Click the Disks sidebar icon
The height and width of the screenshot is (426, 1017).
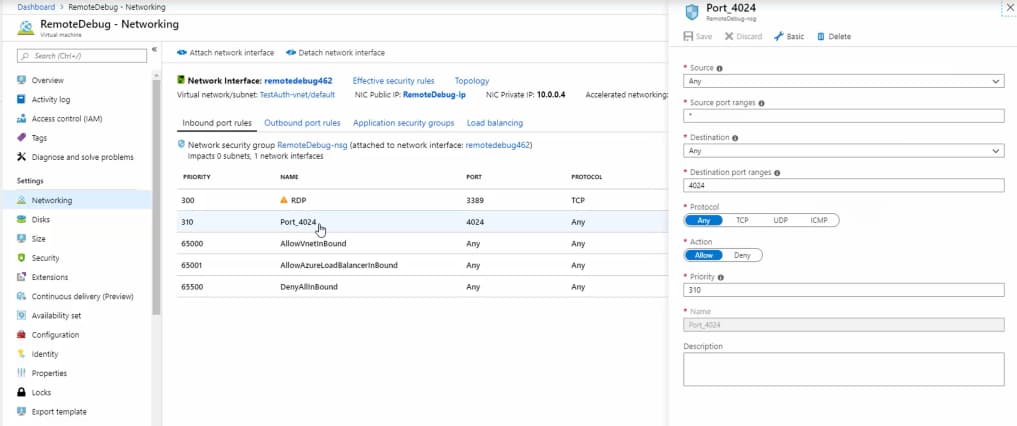[21, 220]
